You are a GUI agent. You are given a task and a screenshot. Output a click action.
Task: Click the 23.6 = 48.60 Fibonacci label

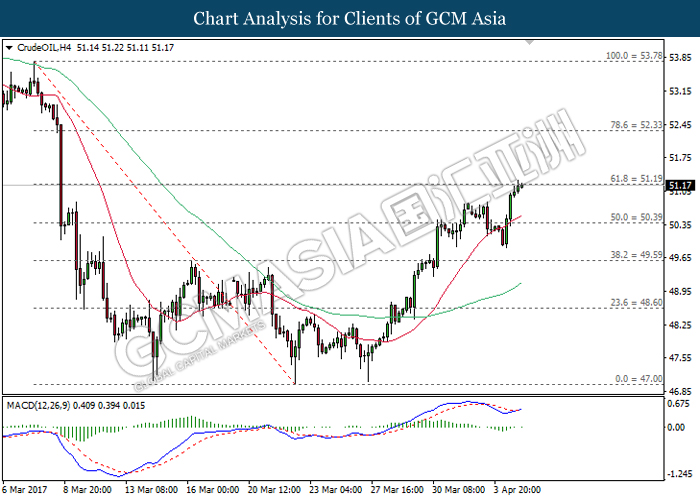636,303
